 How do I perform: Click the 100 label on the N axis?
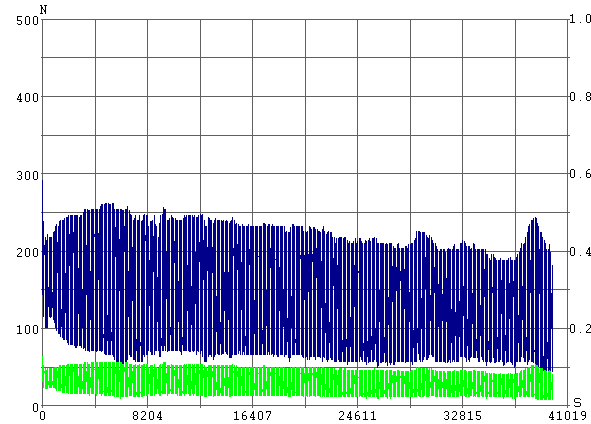click(28, 329)
